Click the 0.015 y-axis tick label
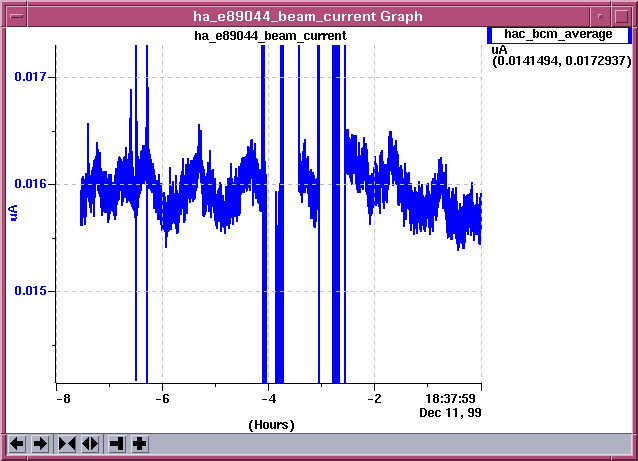This screenshot has height=461, width=638. click(30, 291)
